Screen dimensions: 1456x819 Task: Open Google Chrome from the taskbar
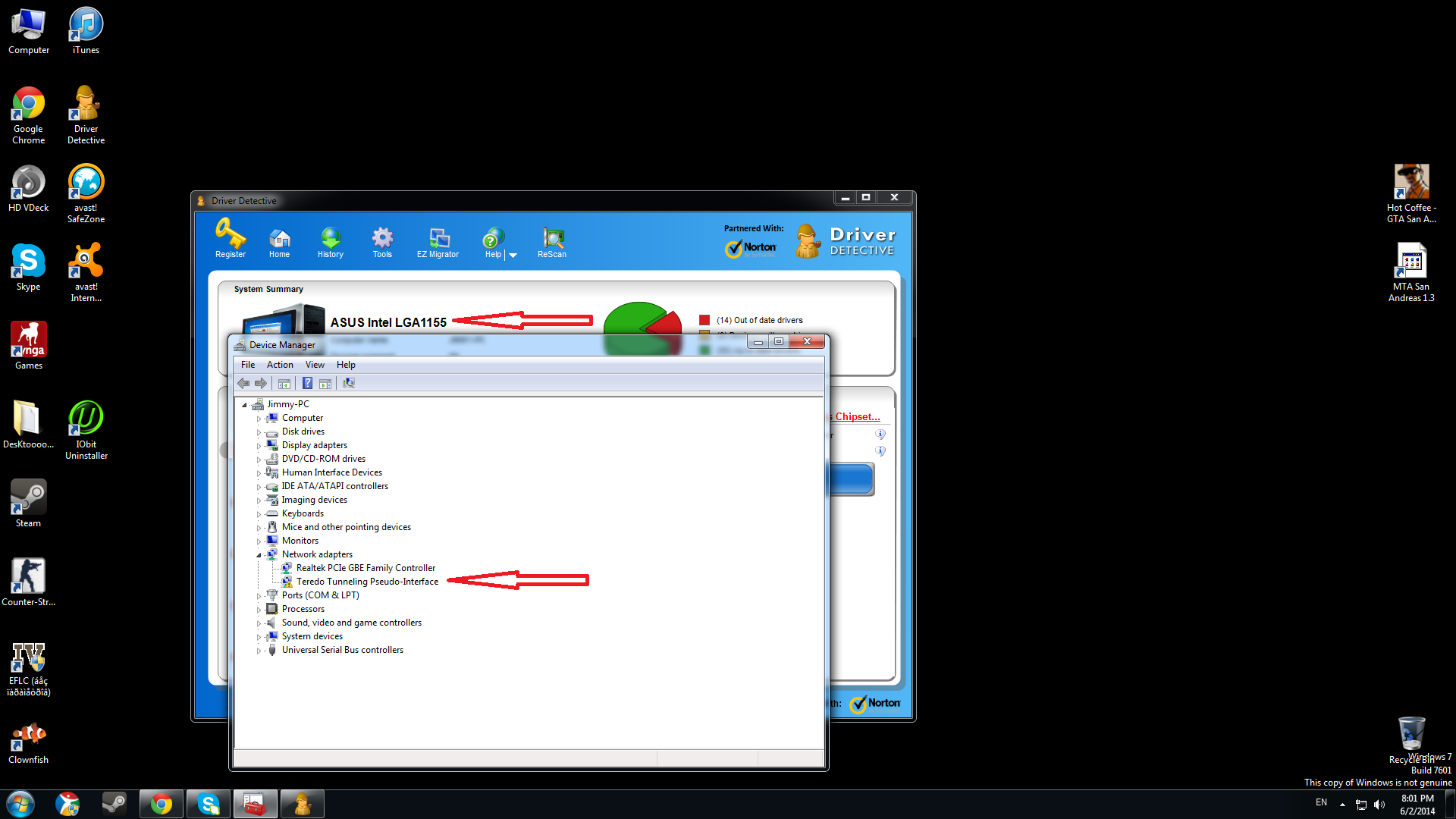(x=161, y=804)
